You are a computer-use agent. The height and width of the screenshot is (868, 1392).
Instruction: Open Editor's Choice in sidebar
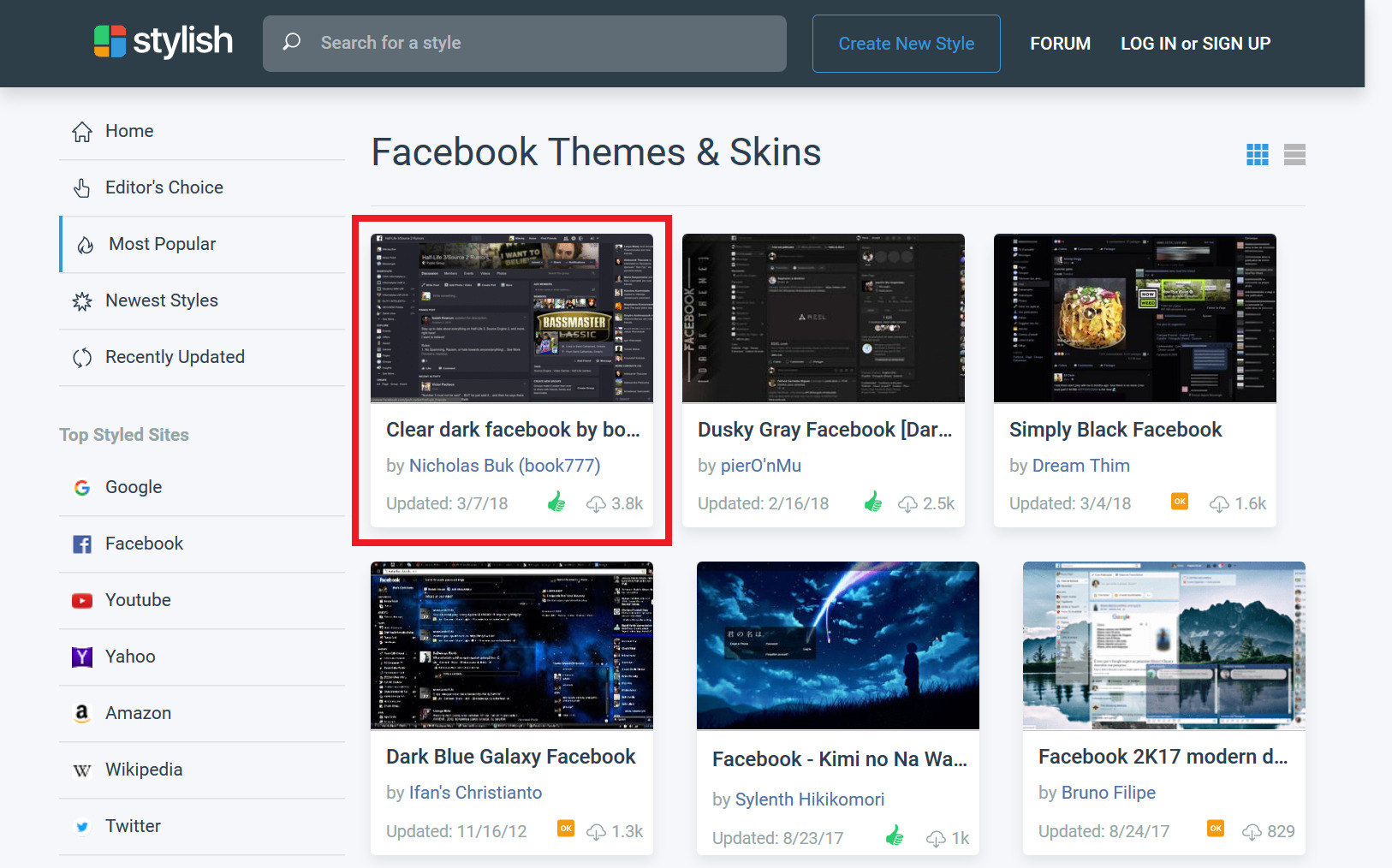tap(202, 187)
